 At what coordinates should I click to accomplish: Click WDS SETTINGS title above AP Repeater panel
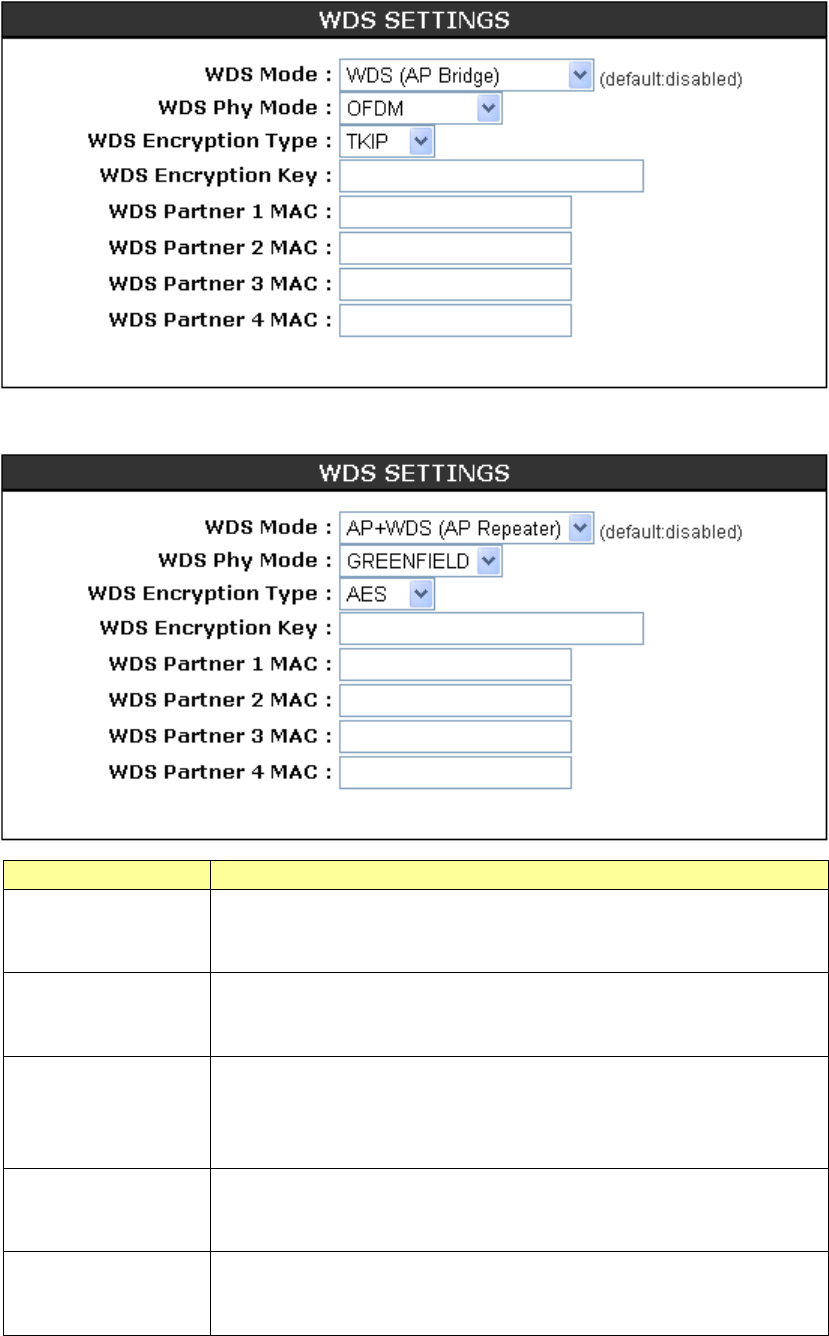(x=414, y=471)
